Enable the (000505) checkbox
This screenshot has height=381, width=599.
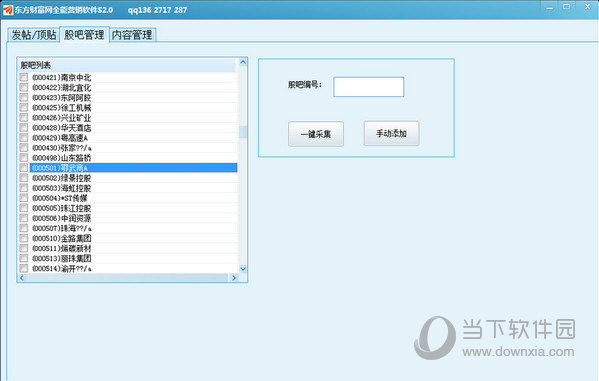pos(24,208)
